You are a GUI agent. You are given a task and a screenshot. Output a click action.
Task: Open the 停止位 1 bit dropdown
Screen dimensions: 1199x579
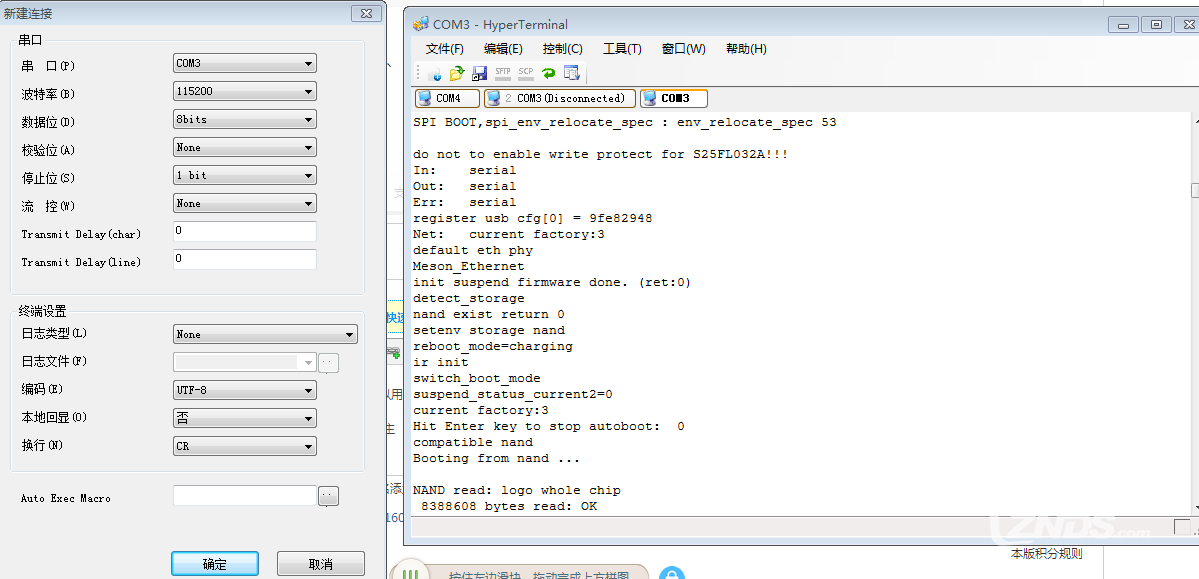245,175
